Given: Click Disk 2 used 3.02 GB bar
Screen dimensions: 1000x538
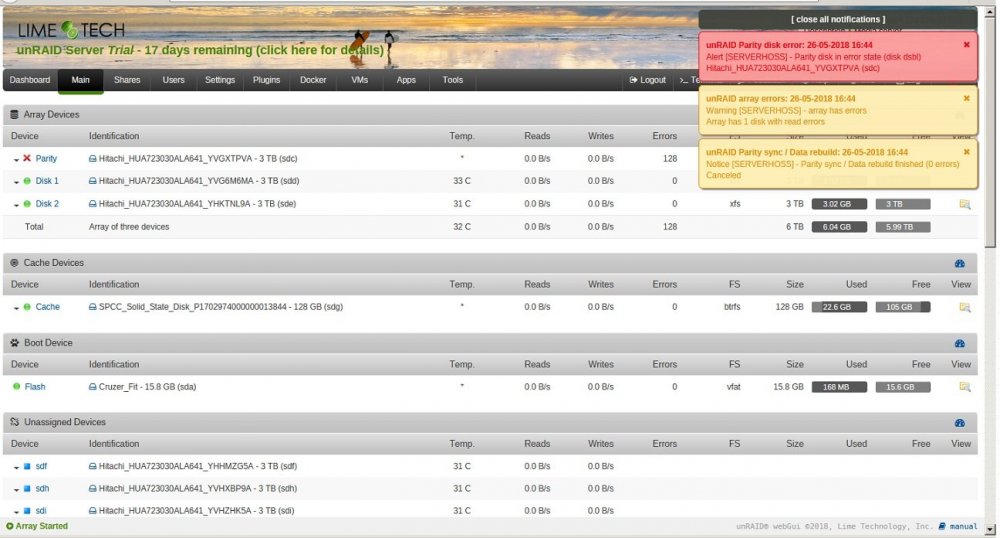Looking at the screenshot, I should [x=839, y=204].
